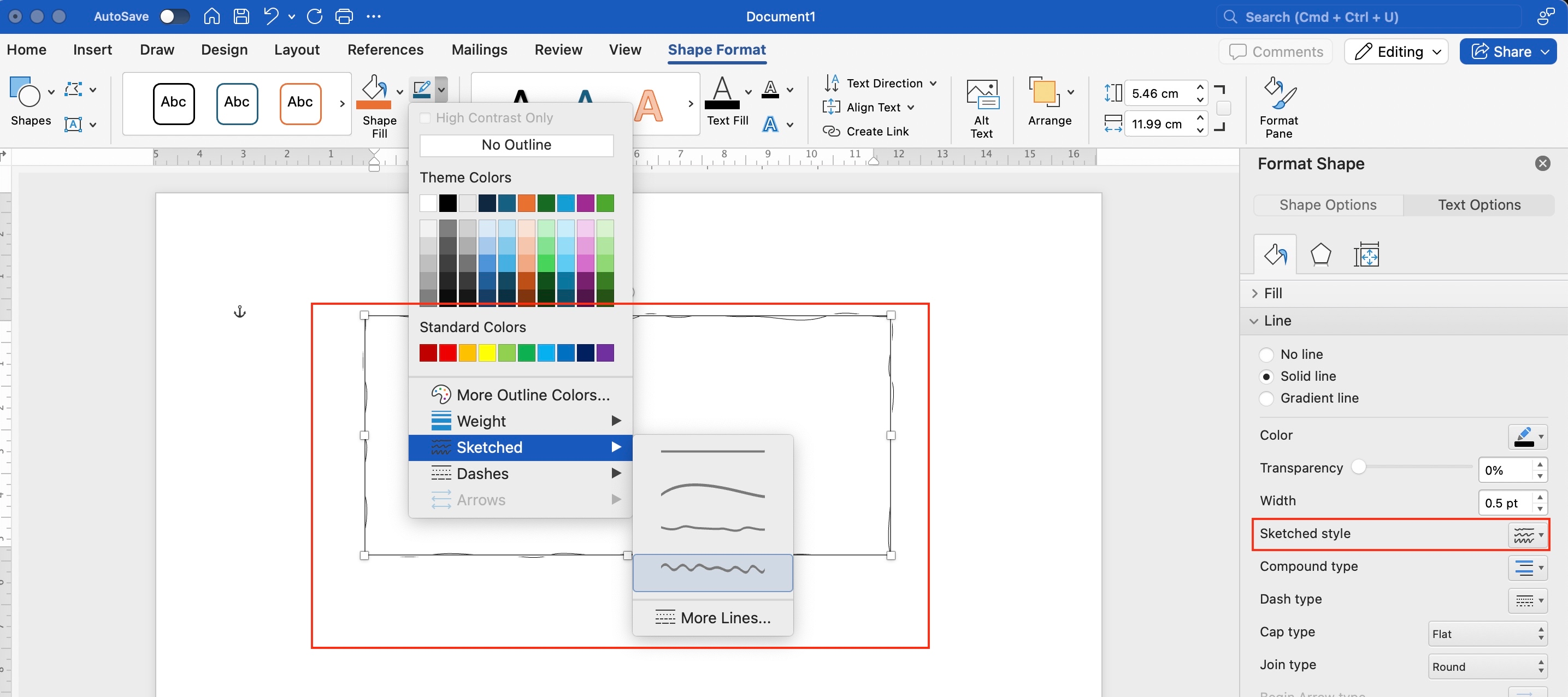Pick the yellow standard color swatch
Viewport: 1568px width, 697px height.
point(487,353)
